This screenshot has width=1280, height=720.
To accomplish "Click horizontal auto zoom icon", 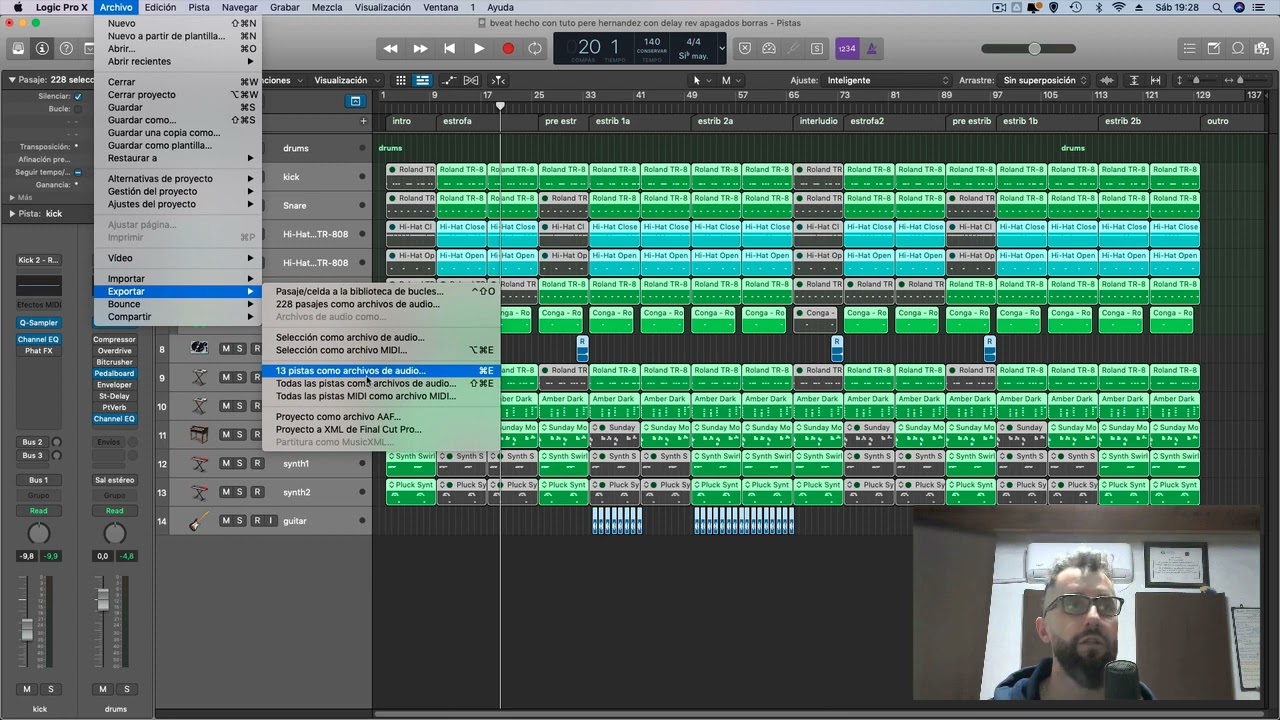I will pos(1153,80).
